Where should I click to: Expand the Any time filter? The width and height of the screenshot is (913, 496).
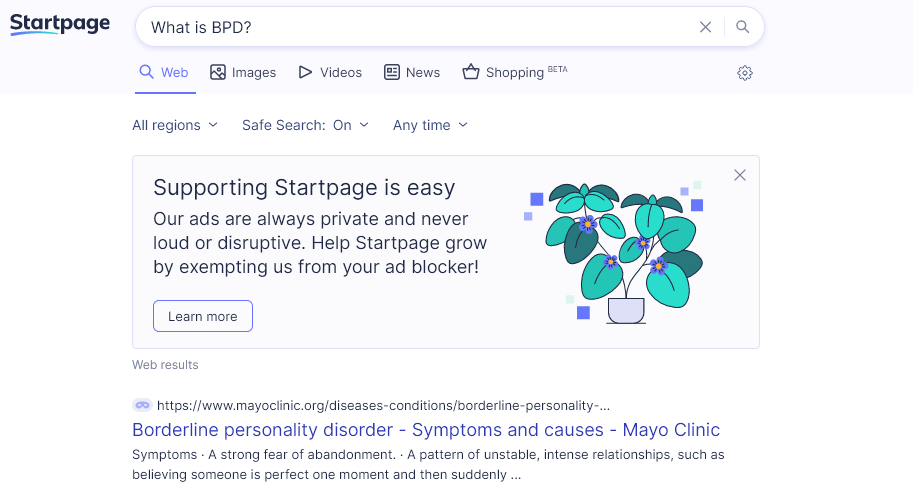pos(430,125)
